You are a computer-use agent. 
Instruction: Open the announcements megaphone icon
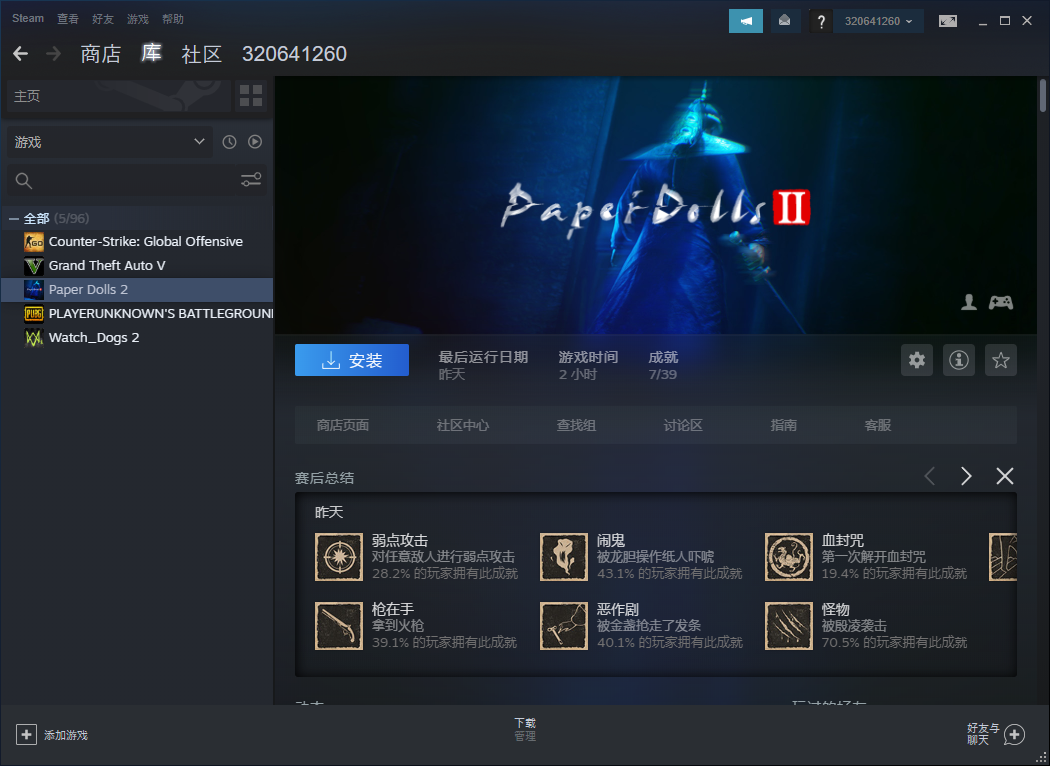(x=745, y=21)
